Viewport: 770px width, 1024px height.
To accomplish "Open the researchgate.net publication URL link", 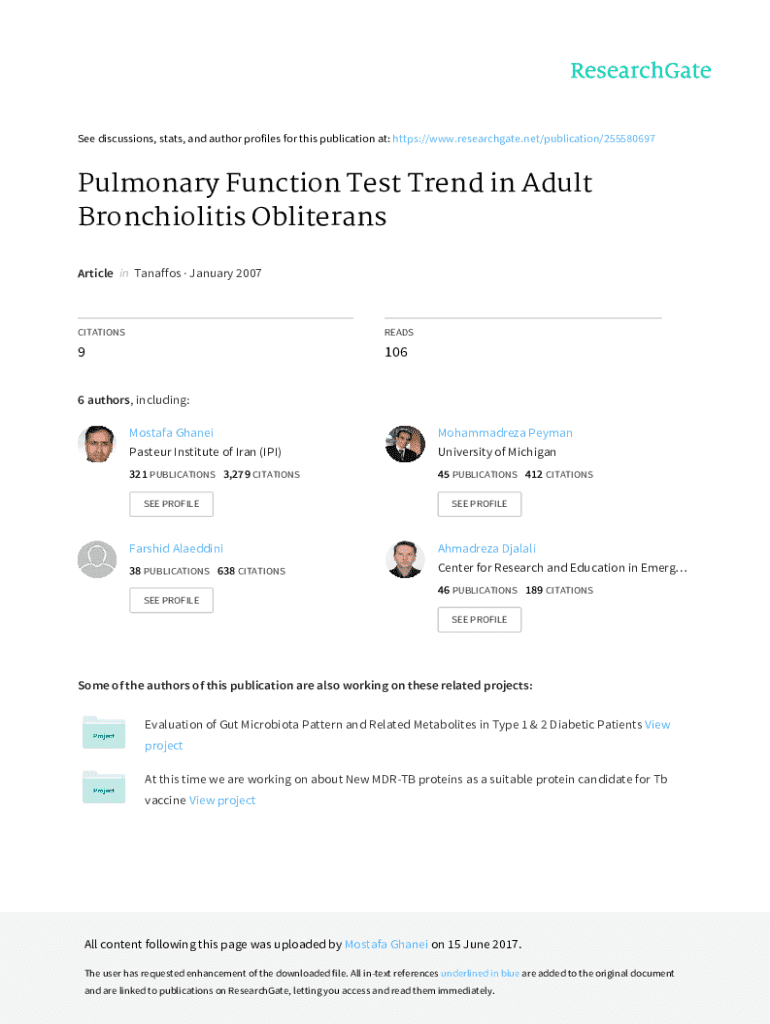I will 524,139.
